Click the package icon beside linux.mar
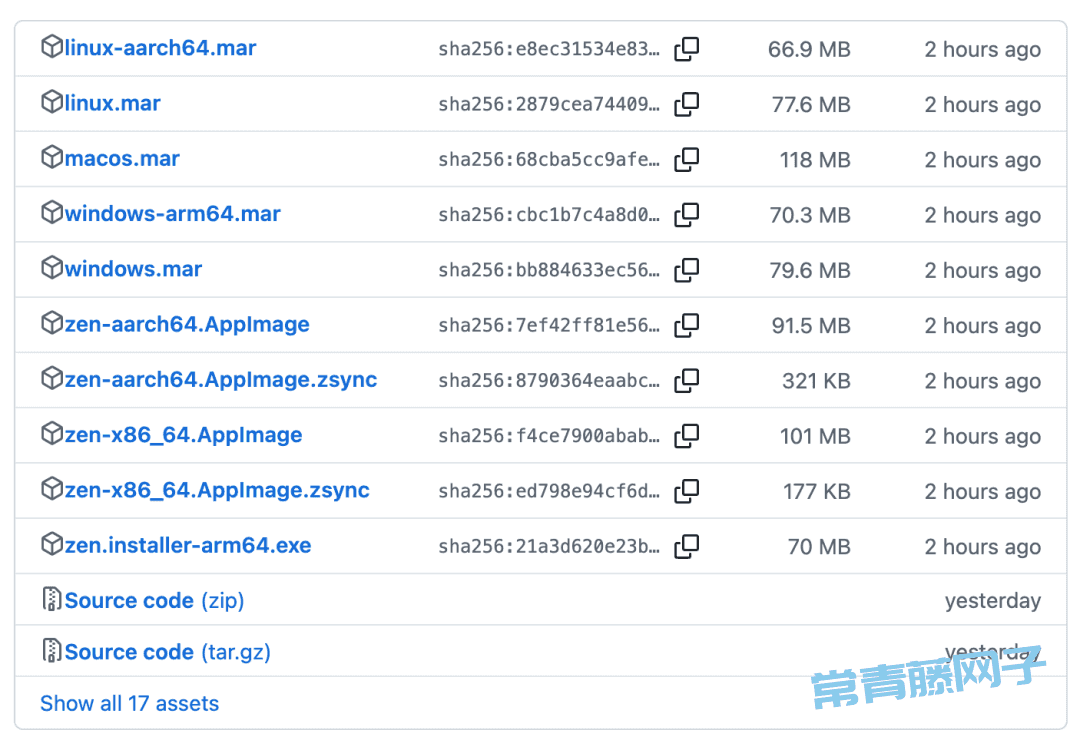Image resolution: width=1080 pixels, height=740 pixels. pos(52,102)
